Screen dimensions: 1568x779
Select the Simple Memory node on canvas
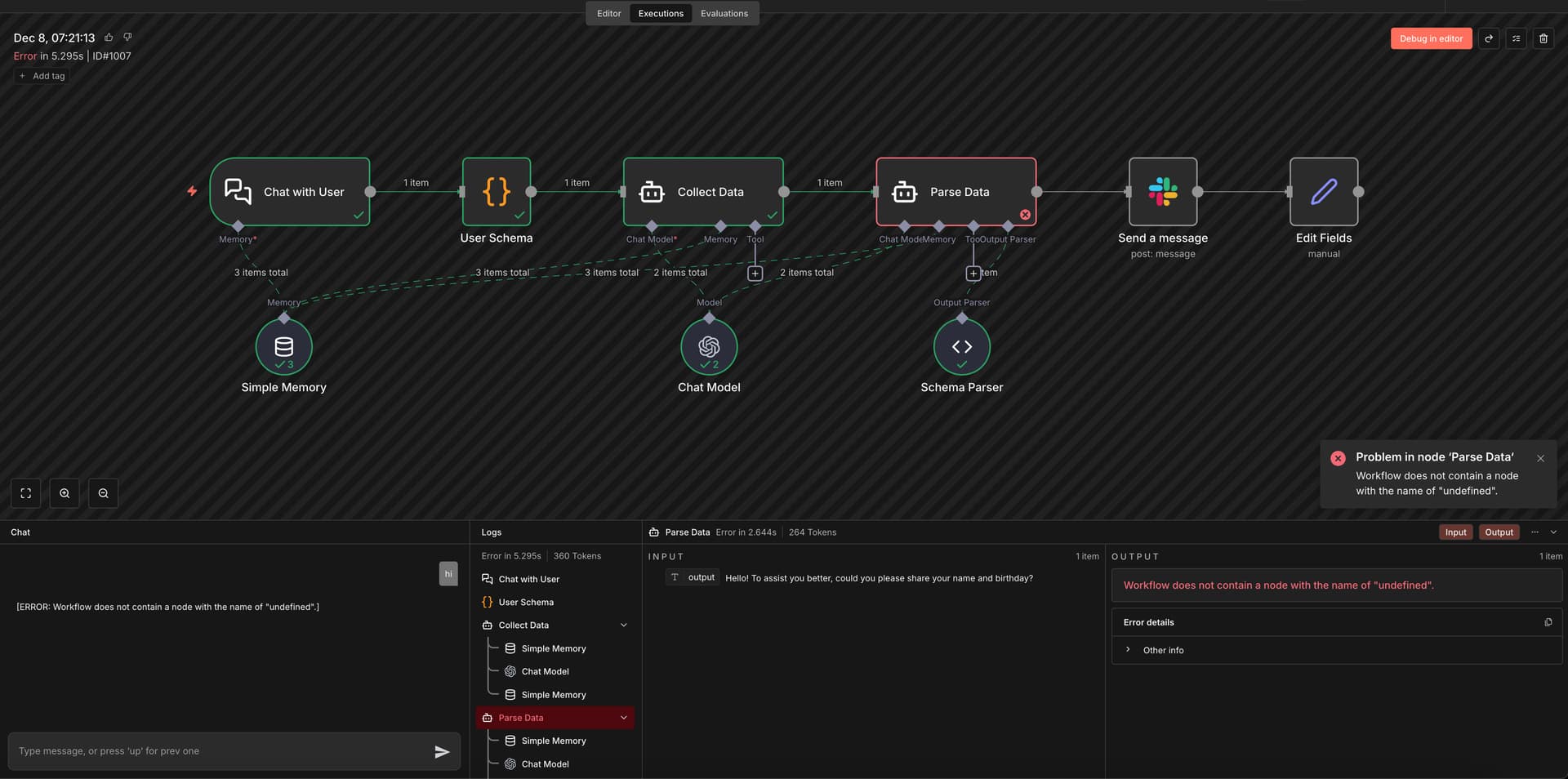284,346
